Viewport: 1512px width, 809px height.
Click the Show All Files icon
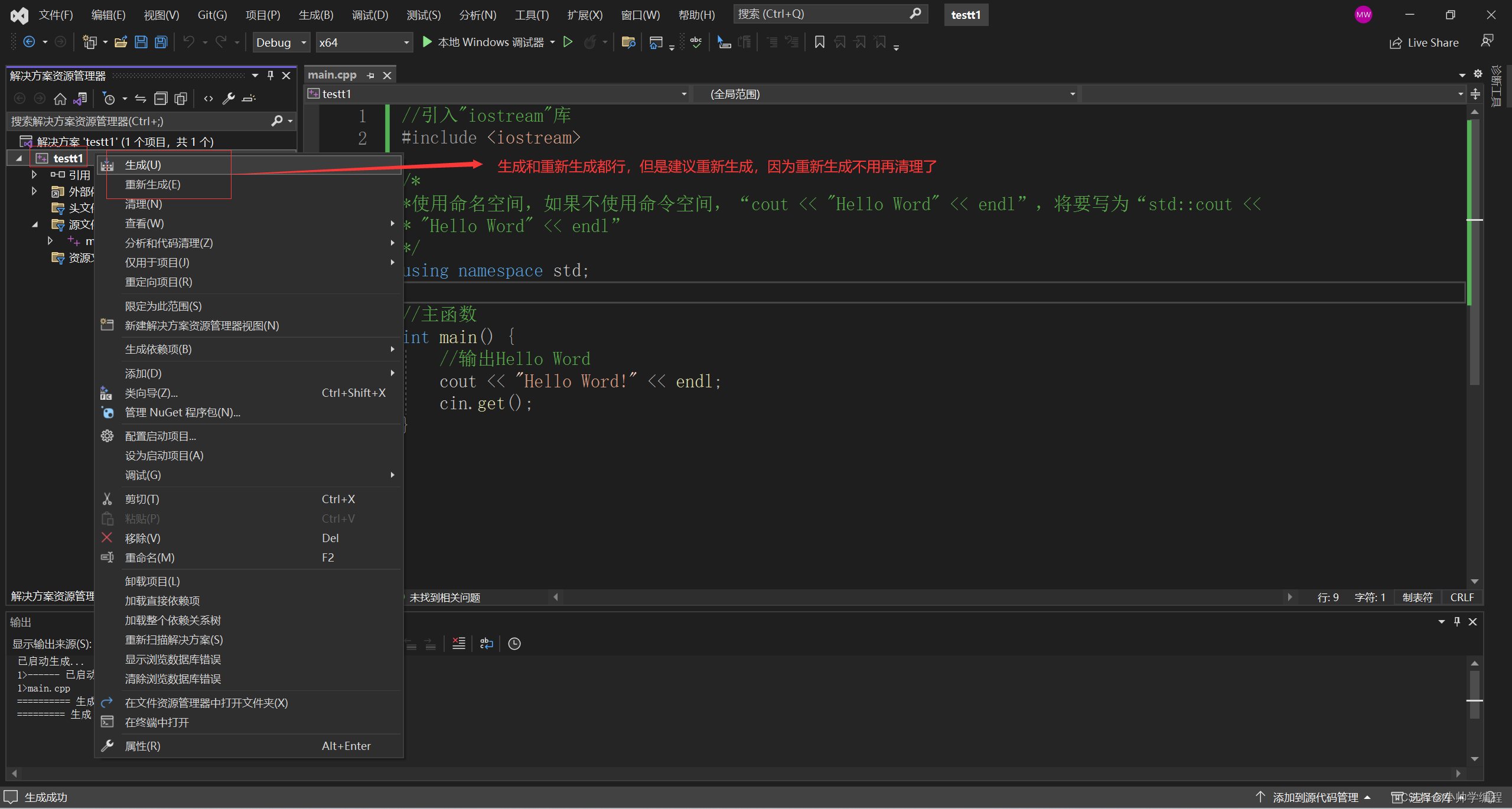pos(181,98)
